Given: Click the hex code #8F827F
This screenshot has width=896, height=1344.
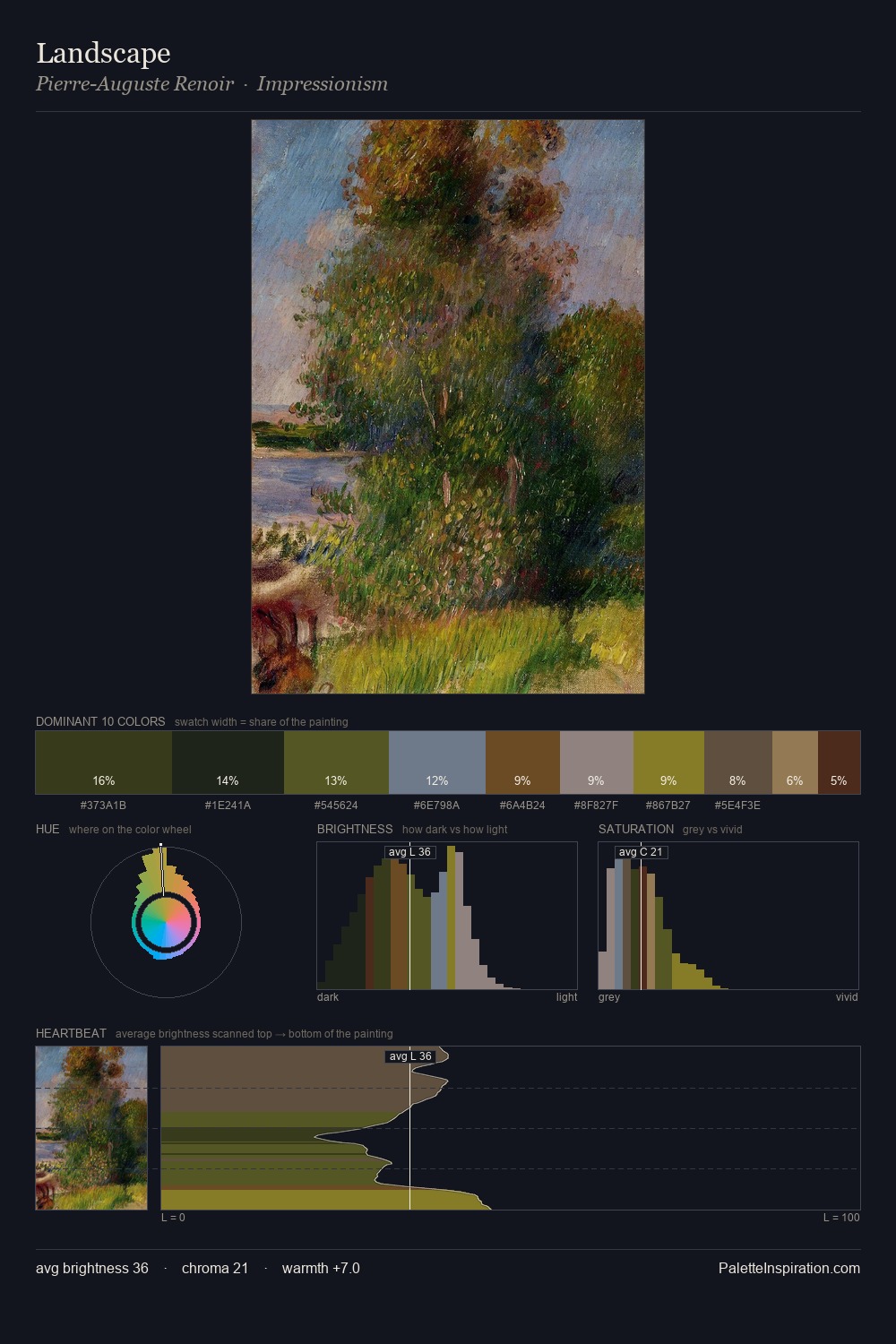Looking at the screenshot, I should pos(597,806).
